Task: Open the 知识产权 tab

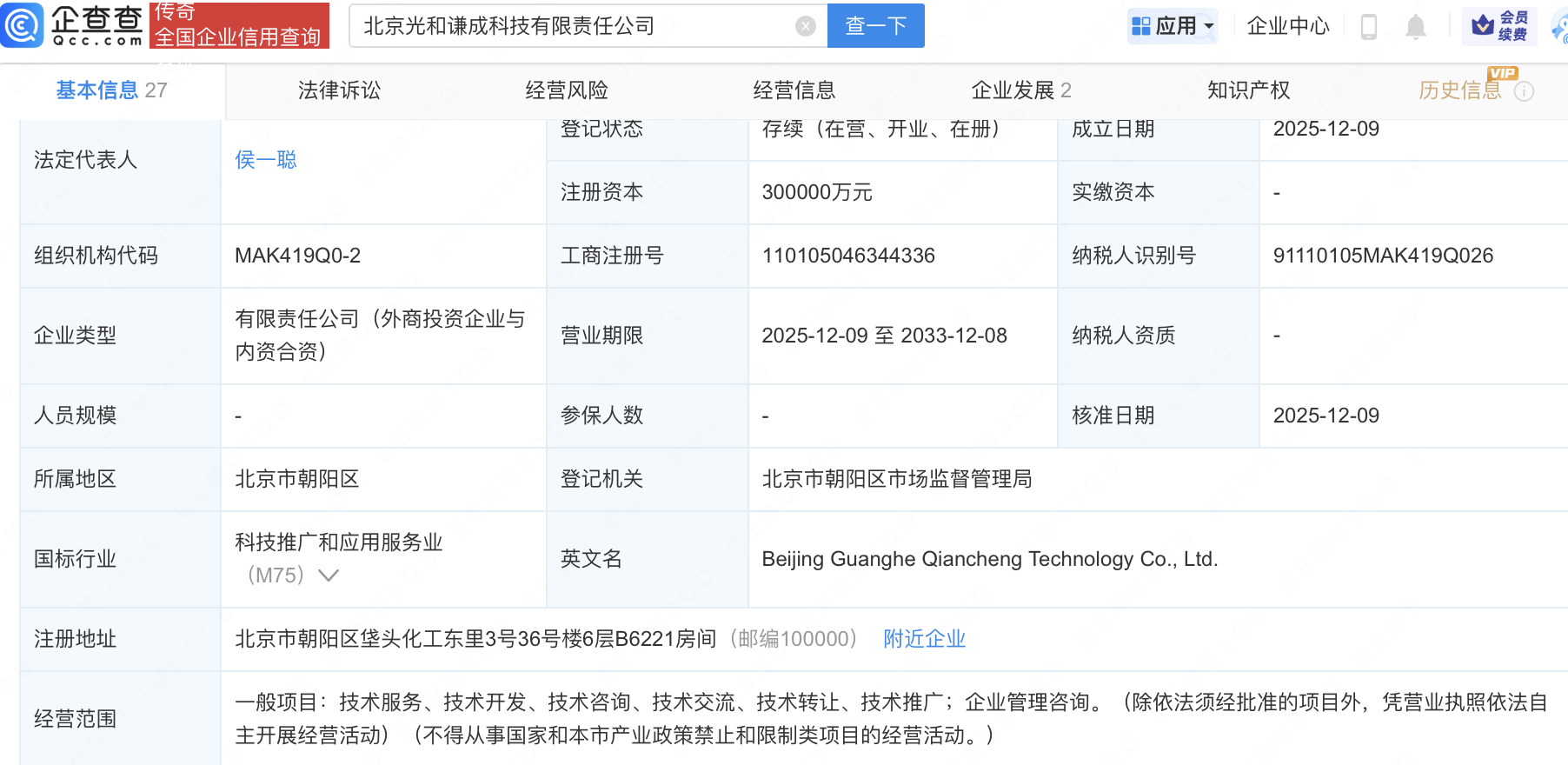Action: pos(1248,90)
